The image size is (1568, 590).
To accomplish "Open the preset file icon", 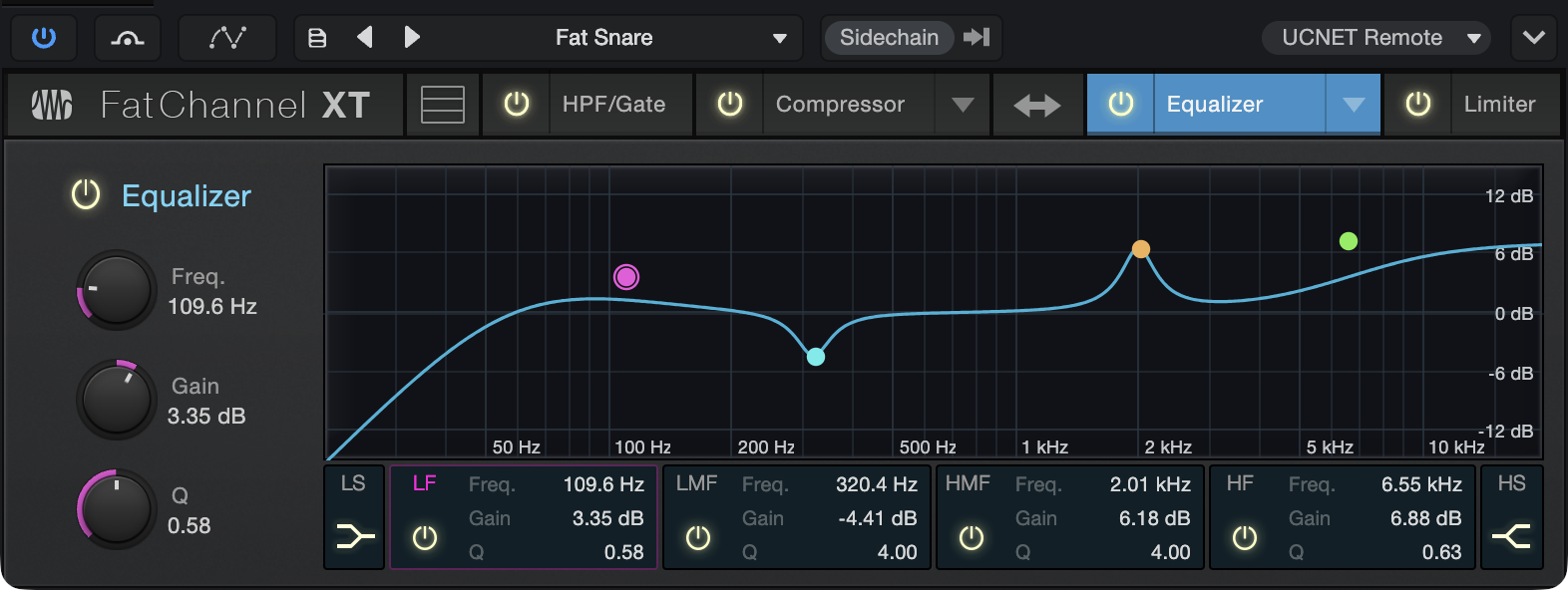I will (x=317, y=38).
